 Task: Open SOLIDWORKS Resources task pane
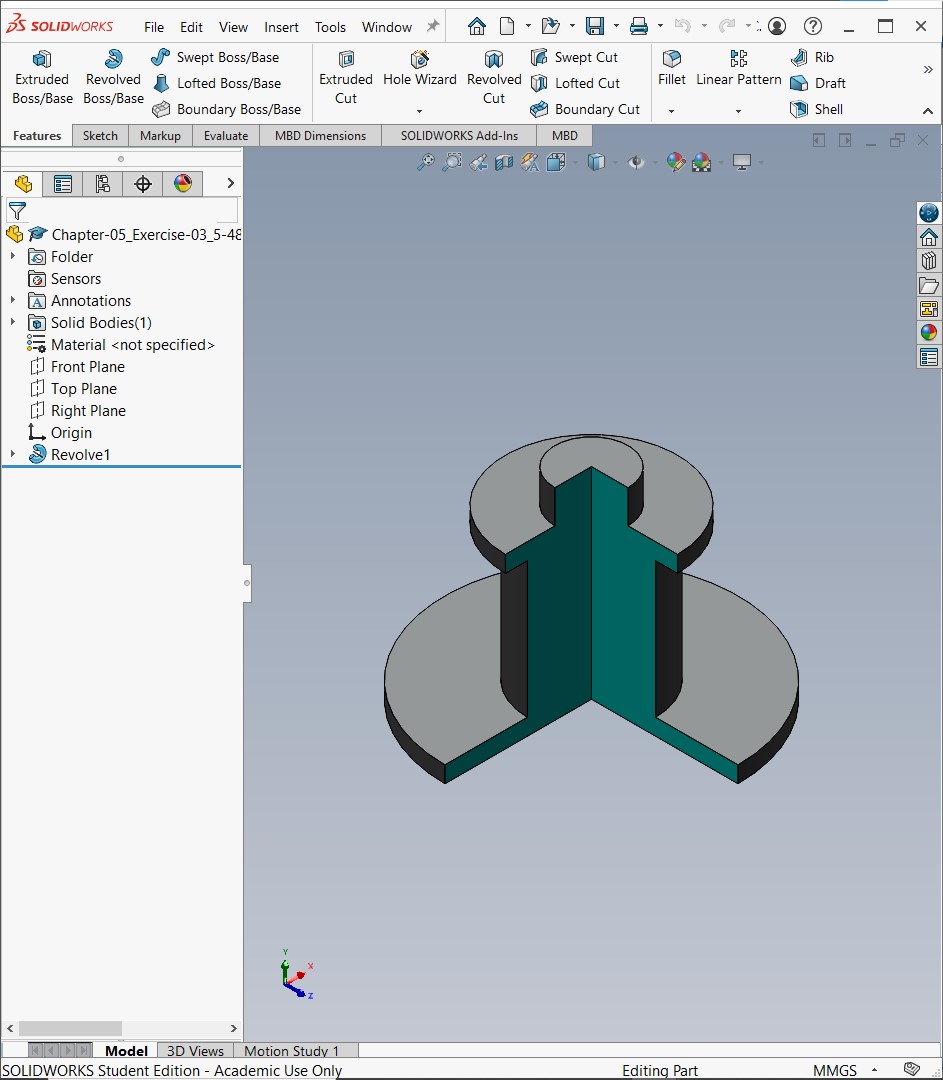point(929,237)
